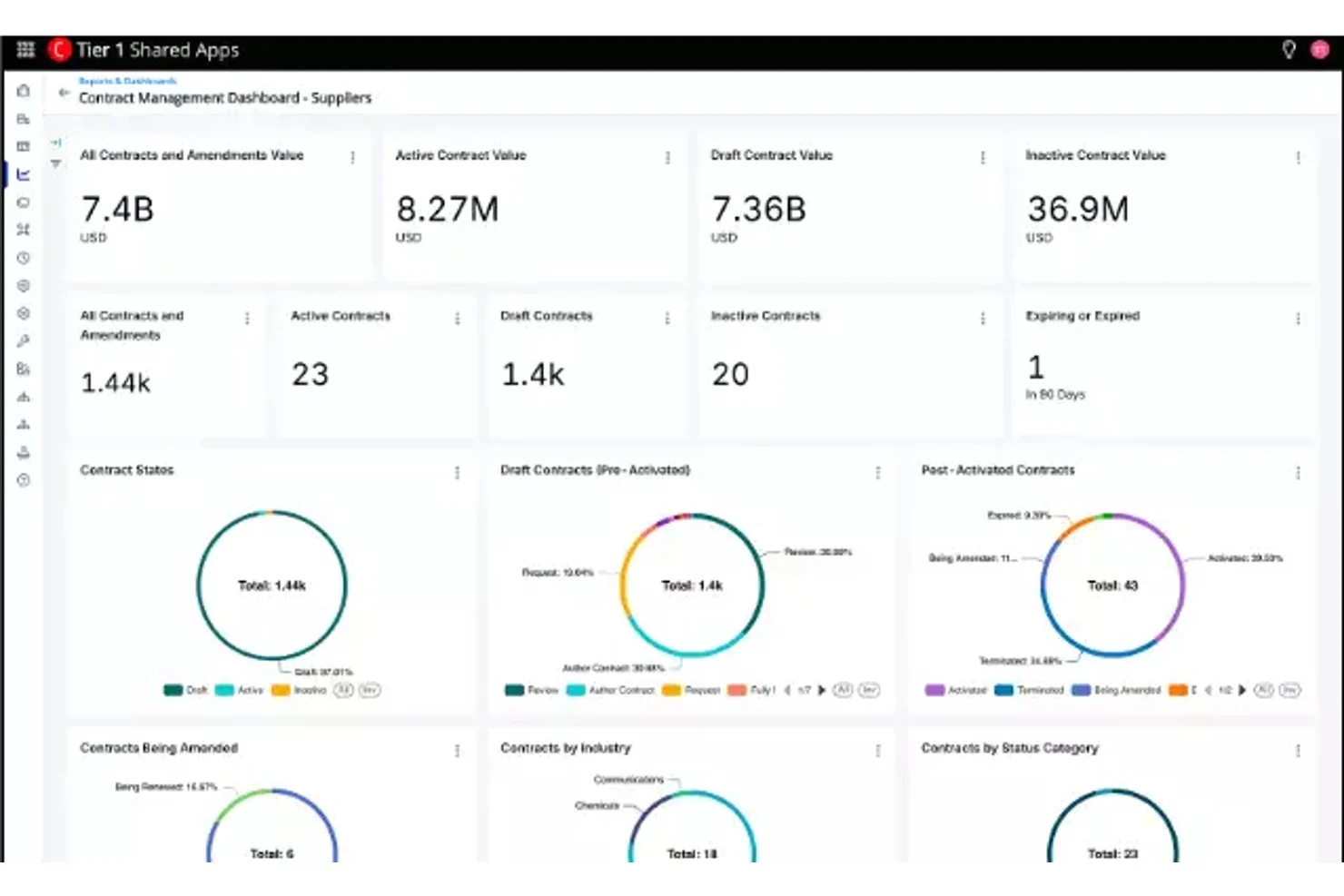Open Contracts by Industry chart options menu

(x=877, y=750)
